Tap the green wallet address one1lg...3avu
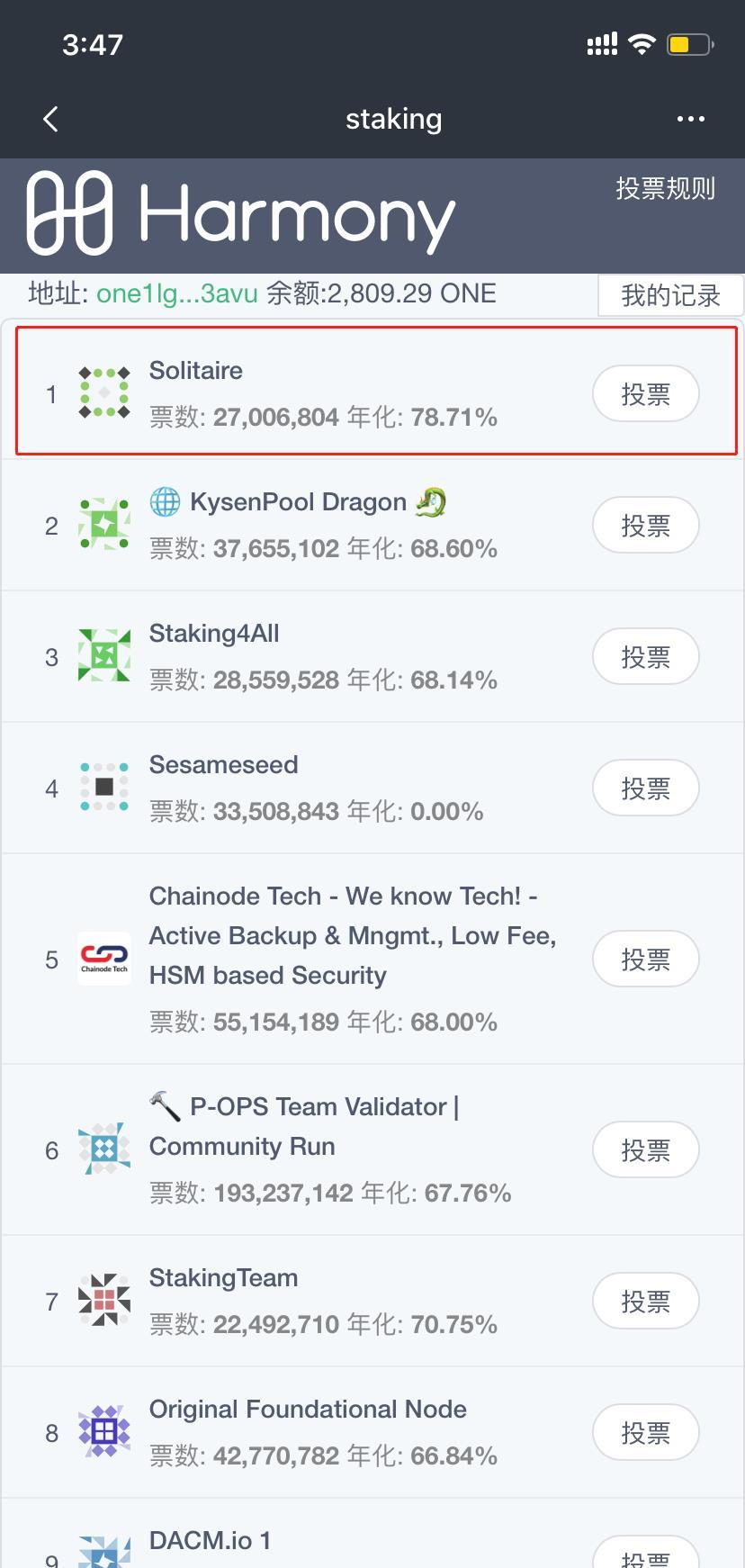The height and width of the screenshot is (1568, 745). 177,293
